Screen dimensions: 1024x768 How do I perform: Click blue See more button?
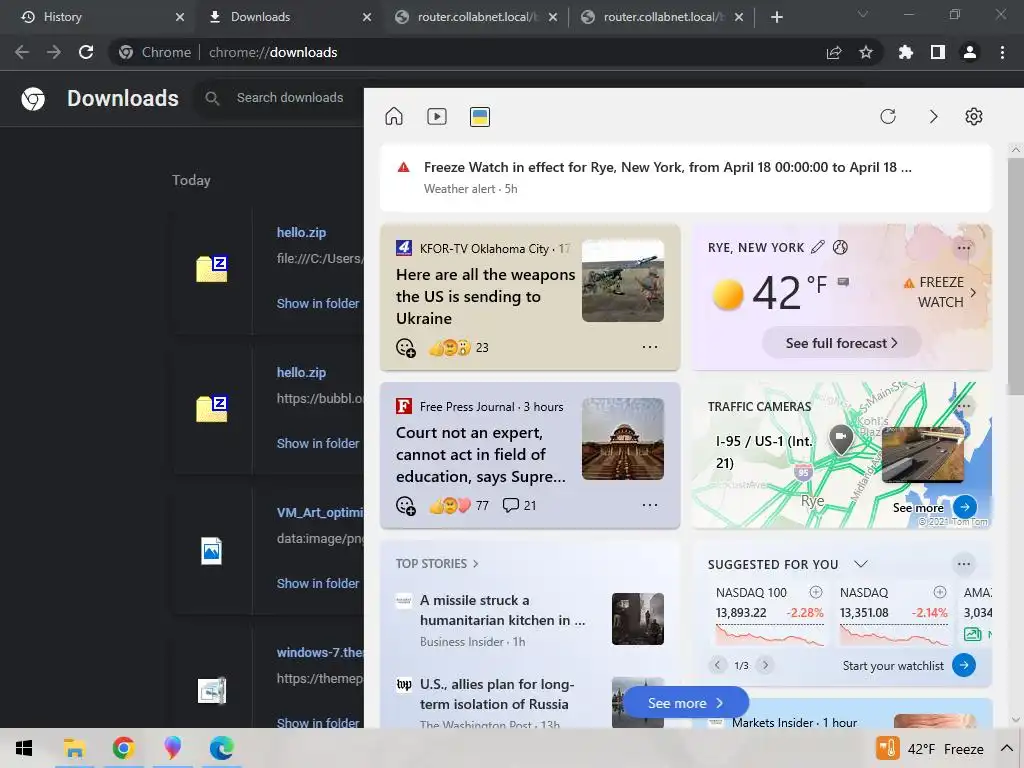686,703
